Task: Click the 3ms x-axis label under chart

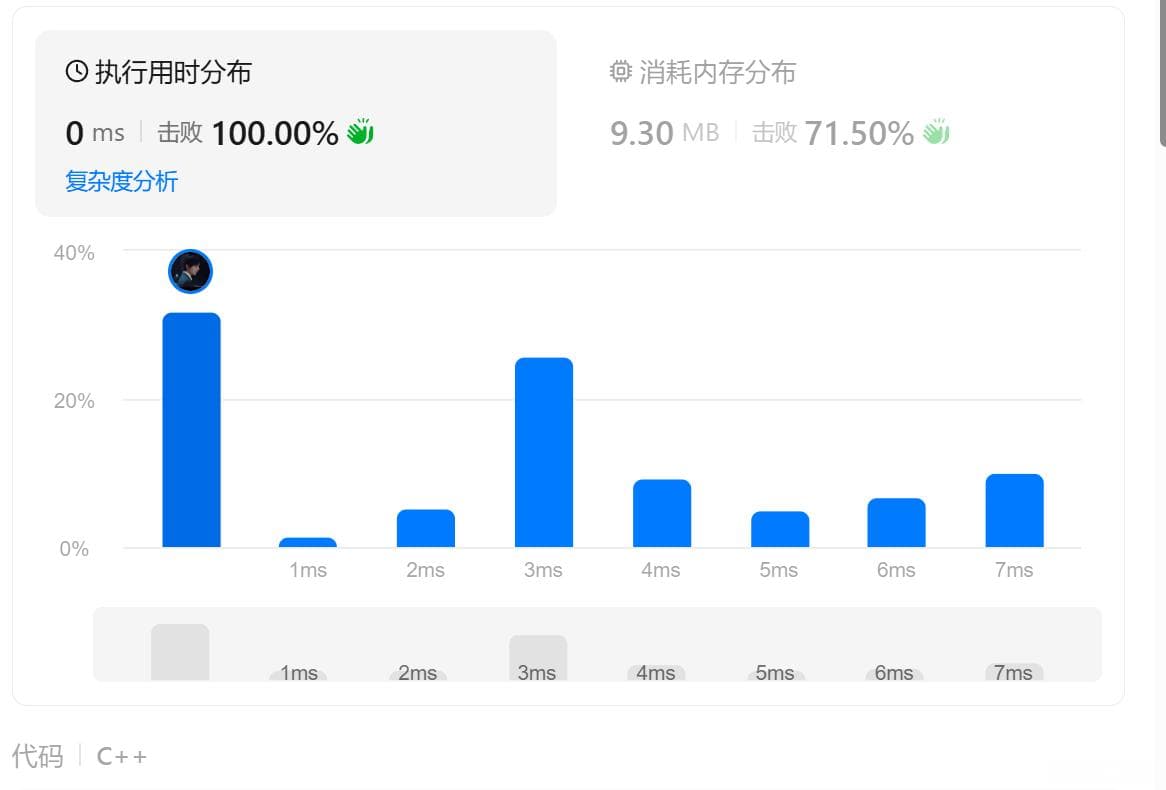Action: click(543, 570)
